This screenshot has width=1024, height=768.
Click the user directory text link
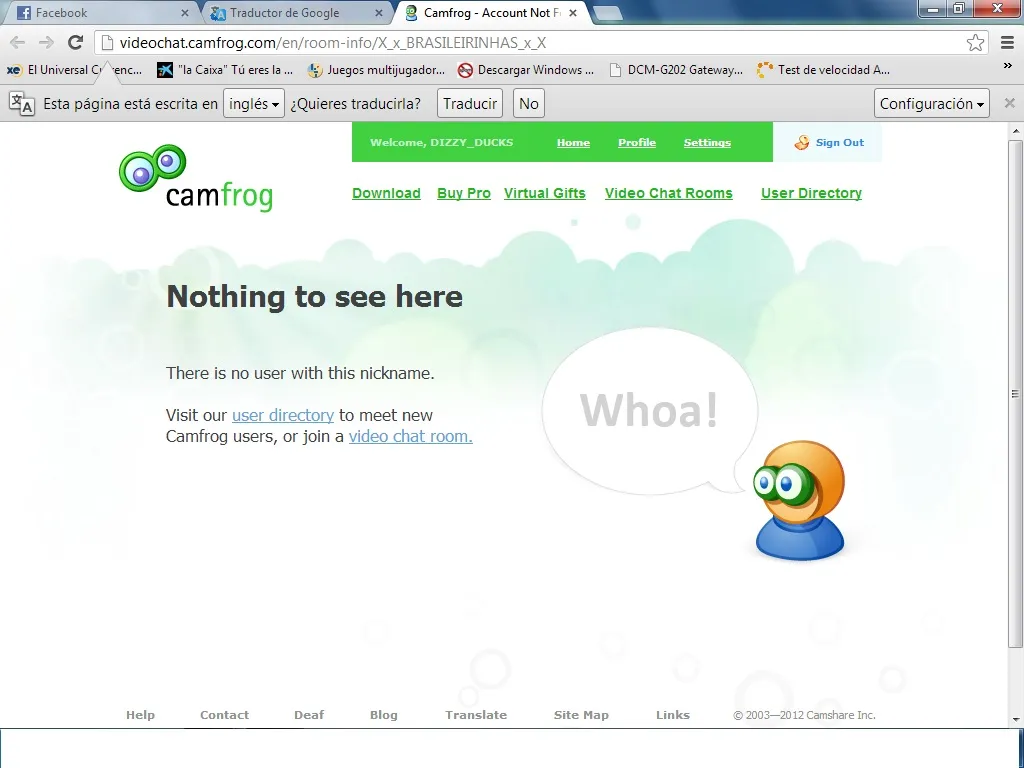click(282, 415)
